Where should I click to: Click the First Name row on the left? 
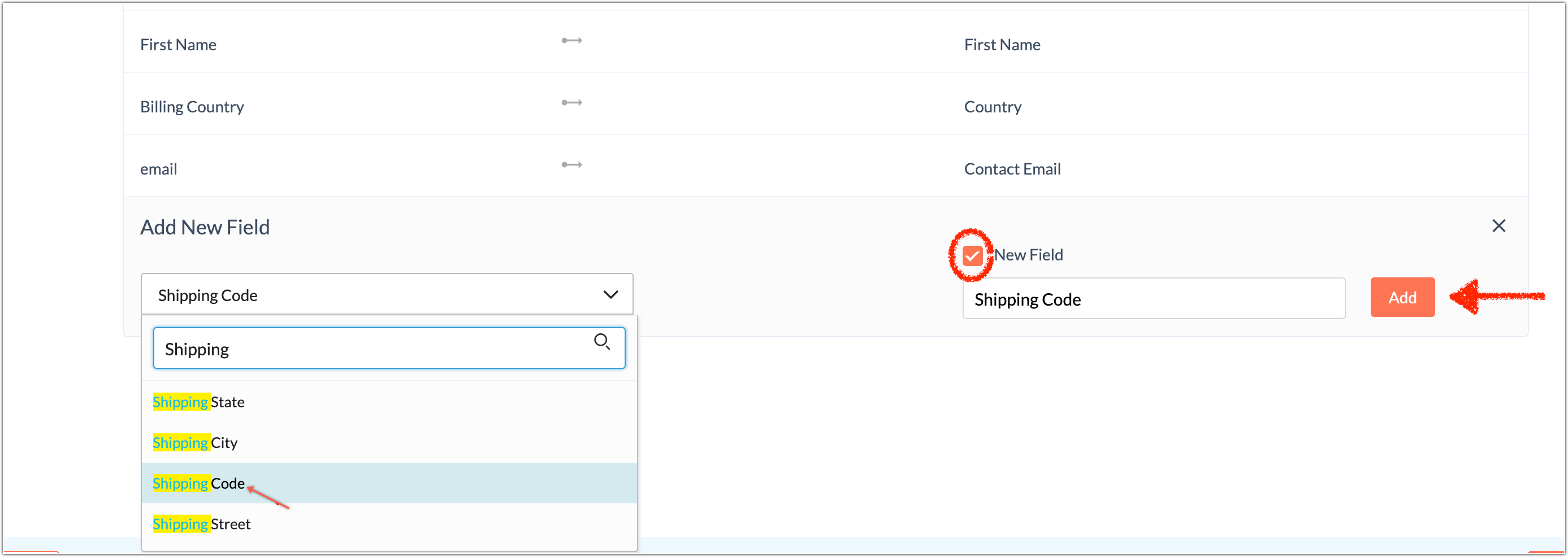(179, 44)
